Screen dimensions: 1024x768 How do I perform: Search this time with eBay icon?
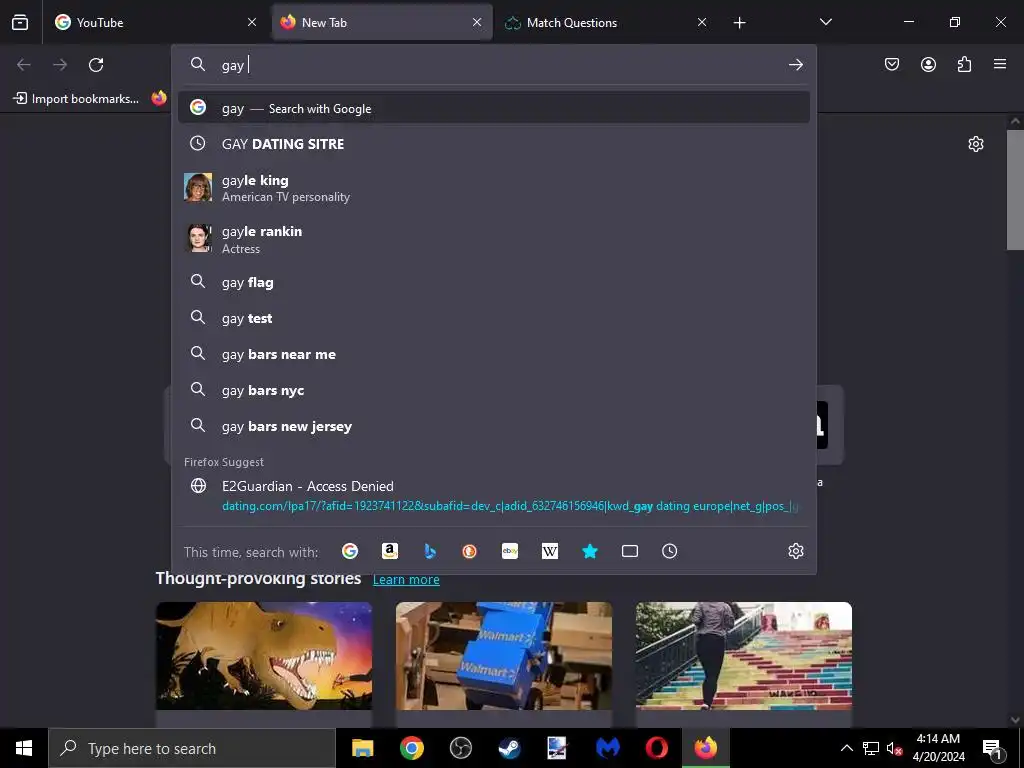click(510, 551)
